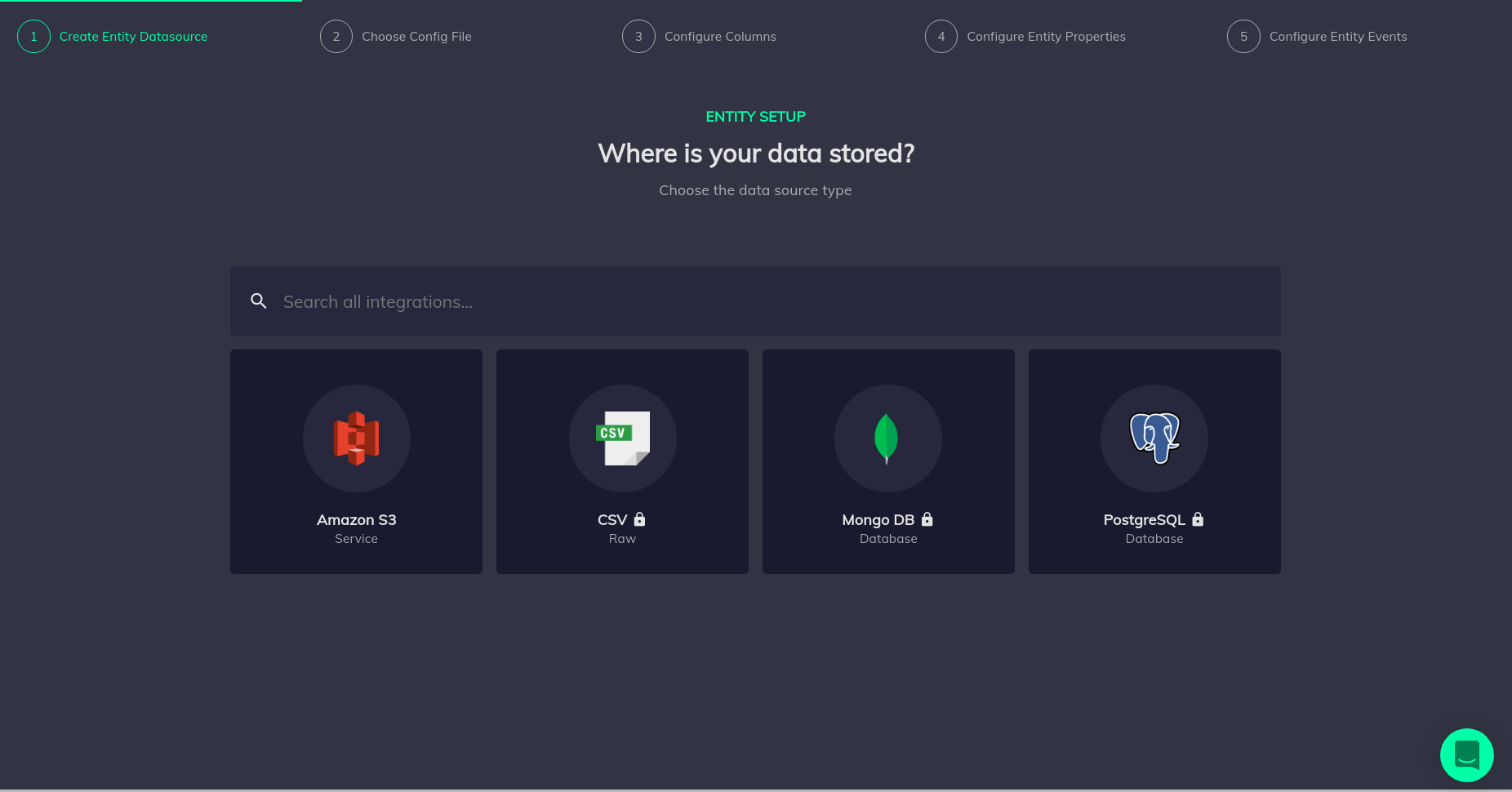Click the Amazon S3 card title
1512x792 pixels.
pyautogui.click(x=357, y=520)
